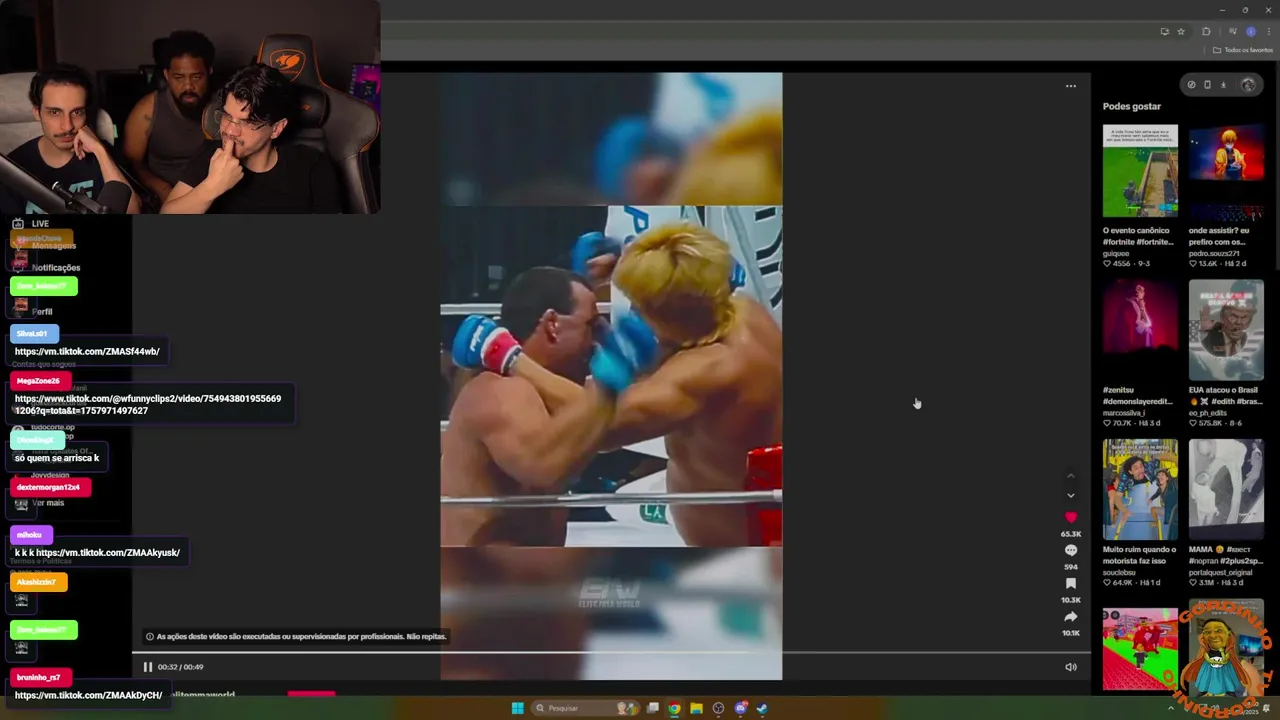Open the comments bubble showing 594
The height and width of the screenshot is (720, 1280).
pos(1070,550)
